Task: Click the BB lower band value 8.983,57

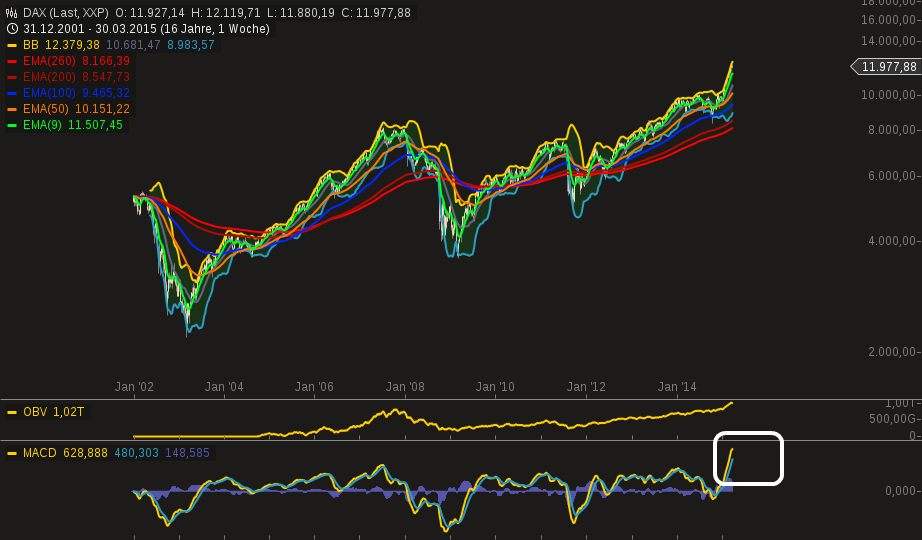Action: [x=191, y=45]
